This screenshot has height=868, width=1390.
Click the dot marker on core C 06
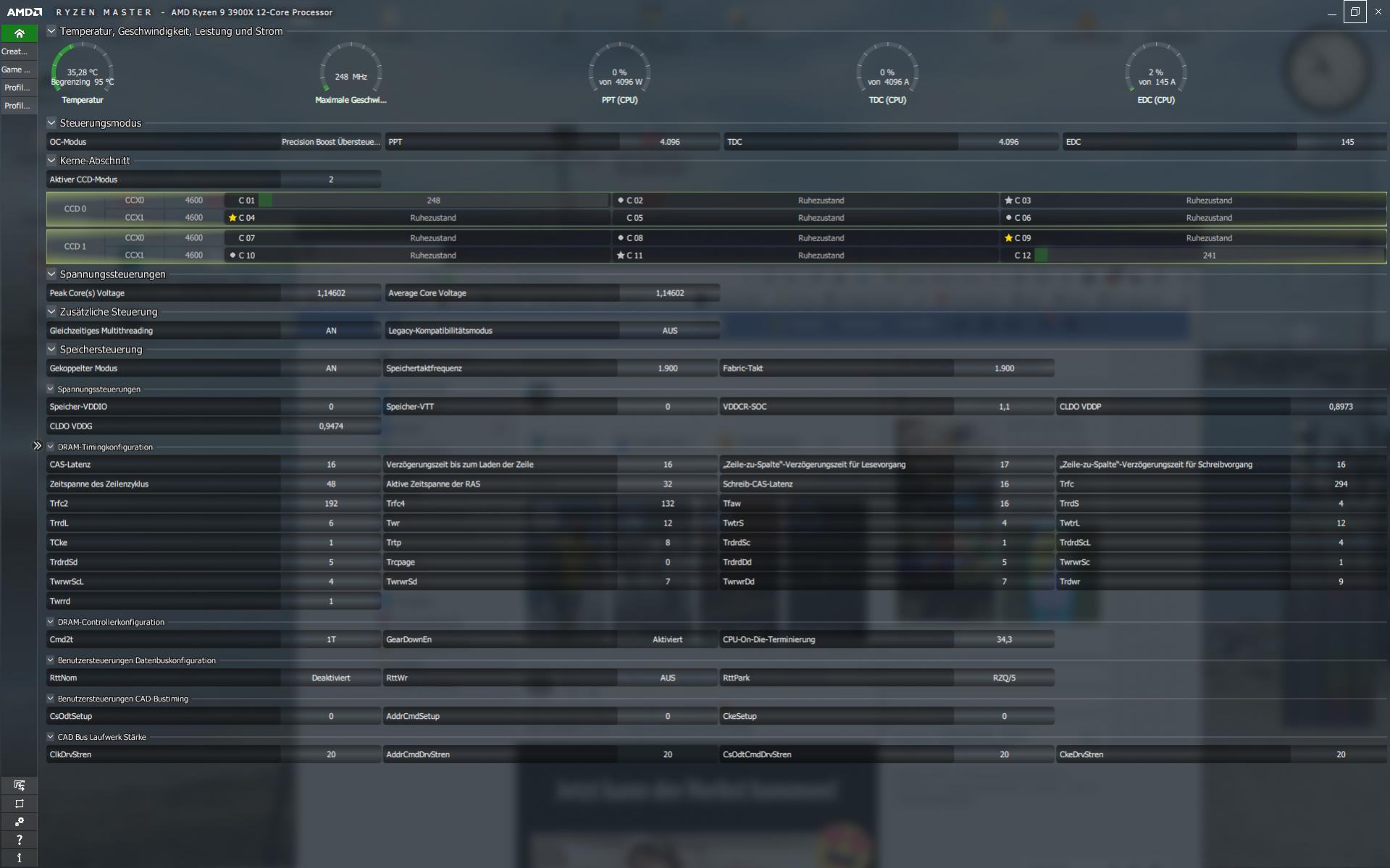pos(1008,217)
